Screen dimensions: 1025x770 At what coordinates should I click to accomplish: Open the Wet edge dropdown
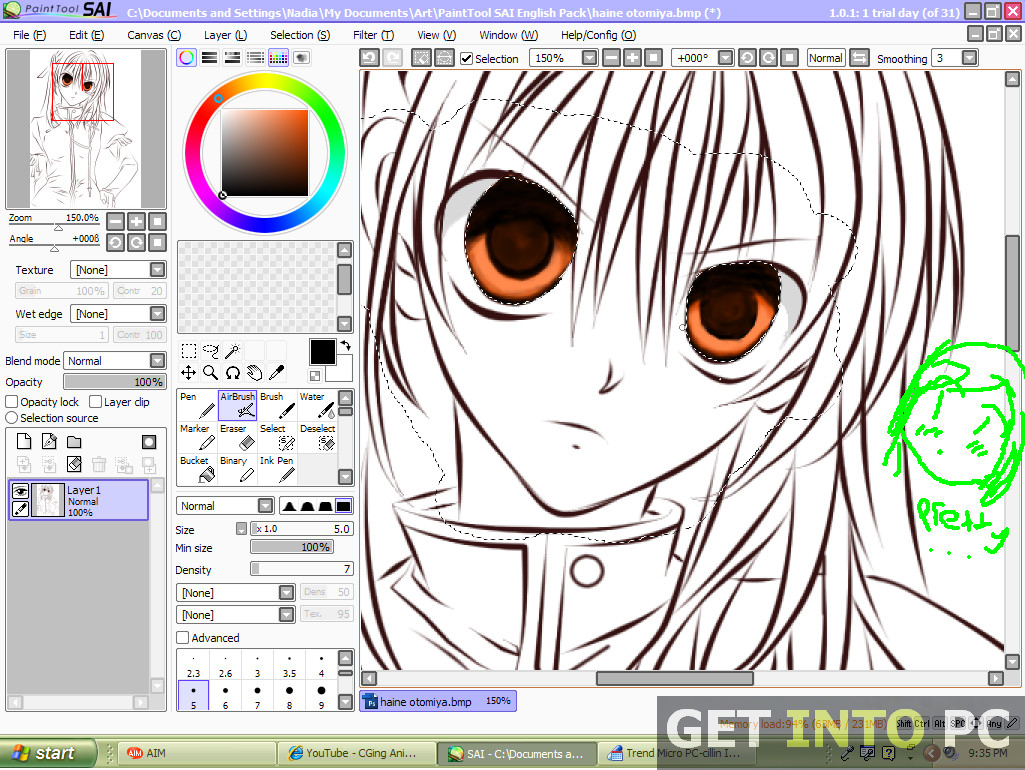coord(117,313)
